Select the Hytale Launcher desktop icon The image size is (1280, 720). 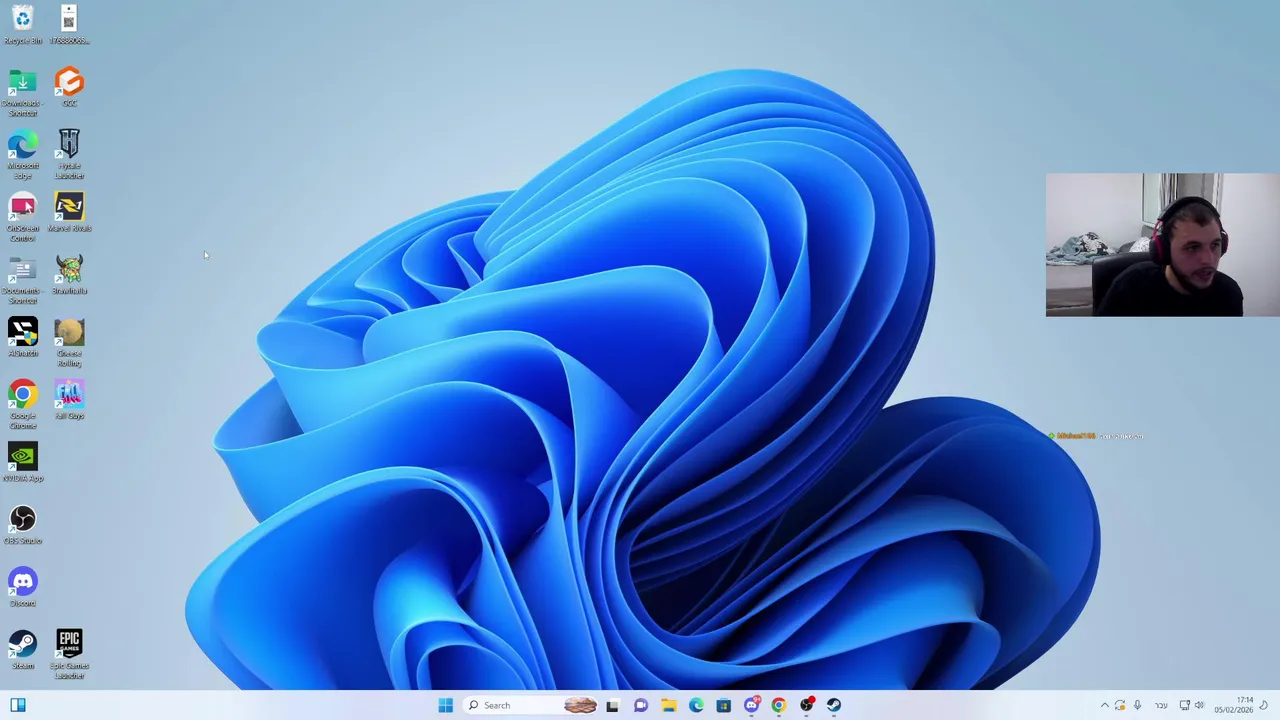coord(69,154)
